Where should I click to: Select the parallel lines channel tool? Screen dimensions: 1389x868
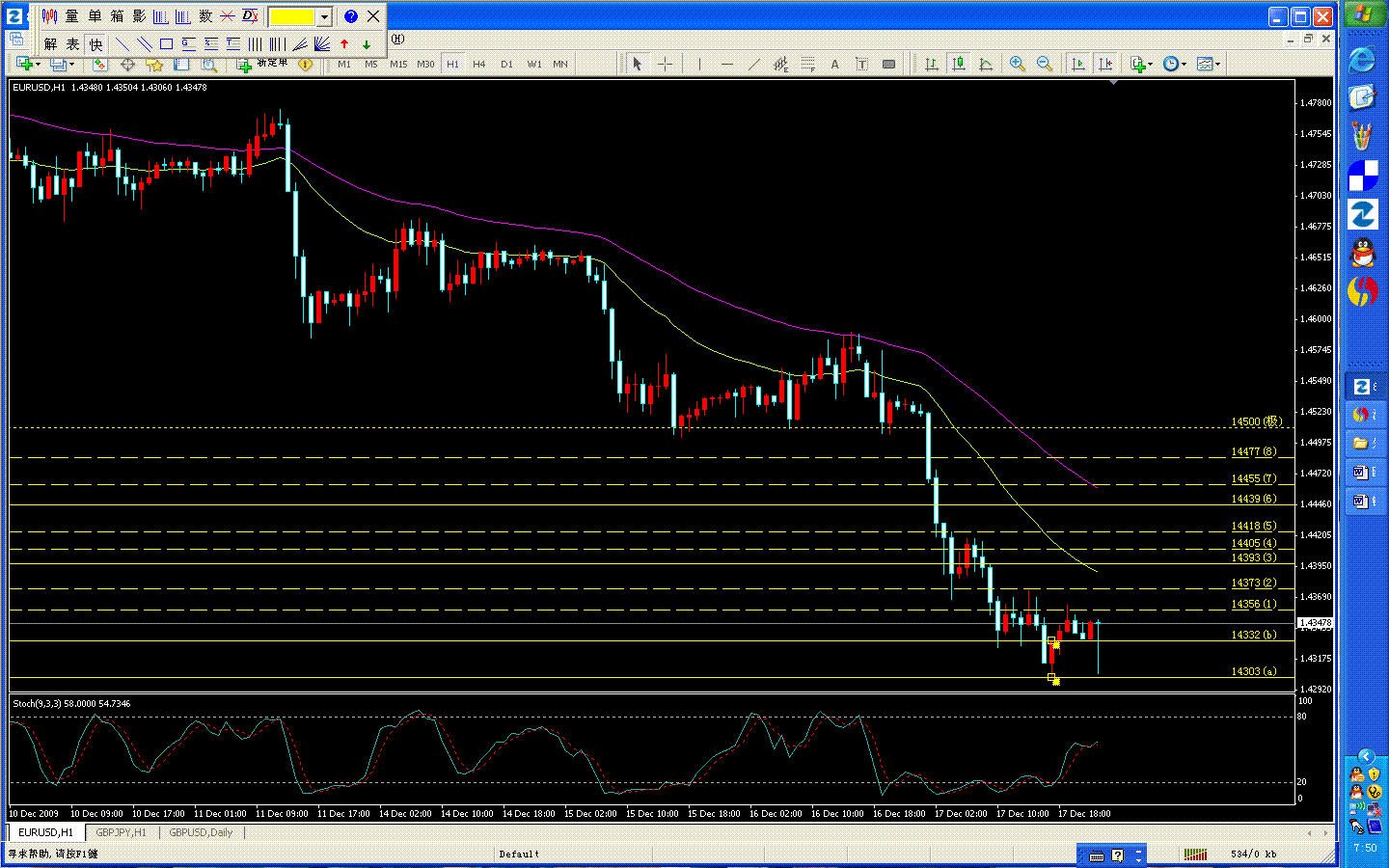tap(145, 44)
